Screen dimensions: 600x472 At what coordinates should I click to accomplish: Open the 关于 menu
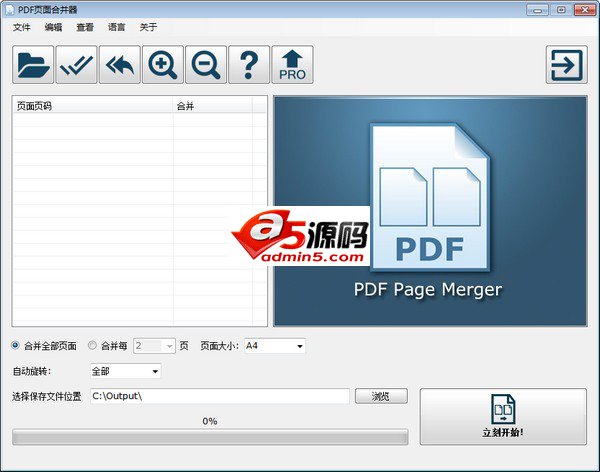tap(148, 27)
